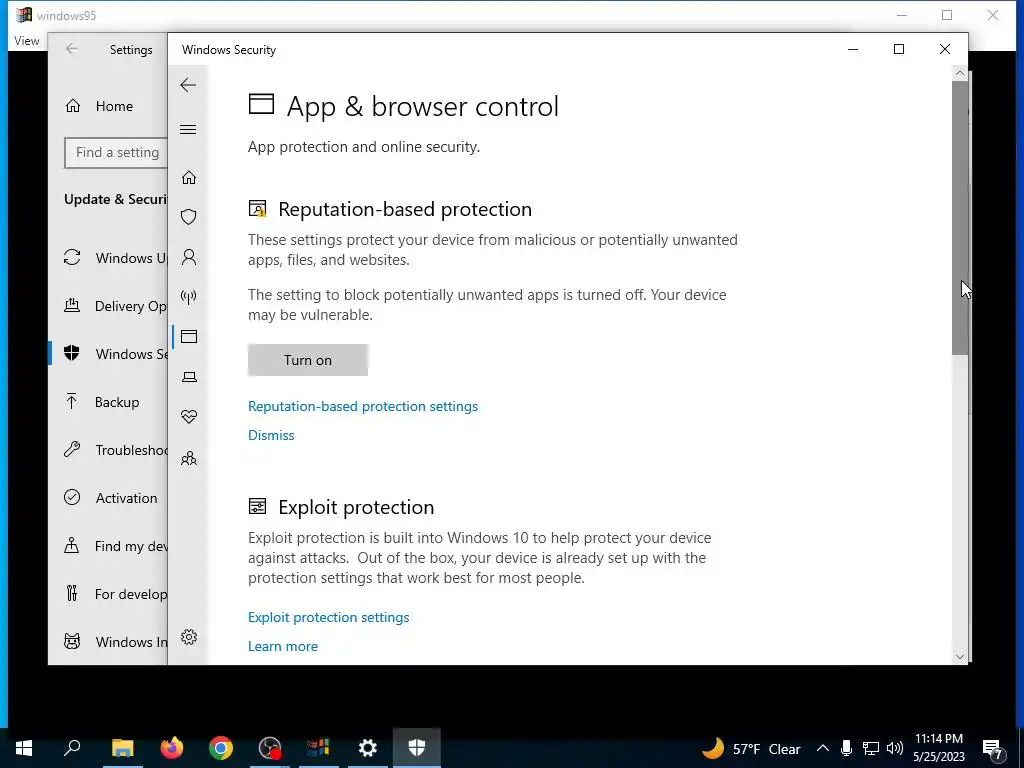
Task: Open Windows Insider Program in Settings sidebar
Action: [108, 642]
